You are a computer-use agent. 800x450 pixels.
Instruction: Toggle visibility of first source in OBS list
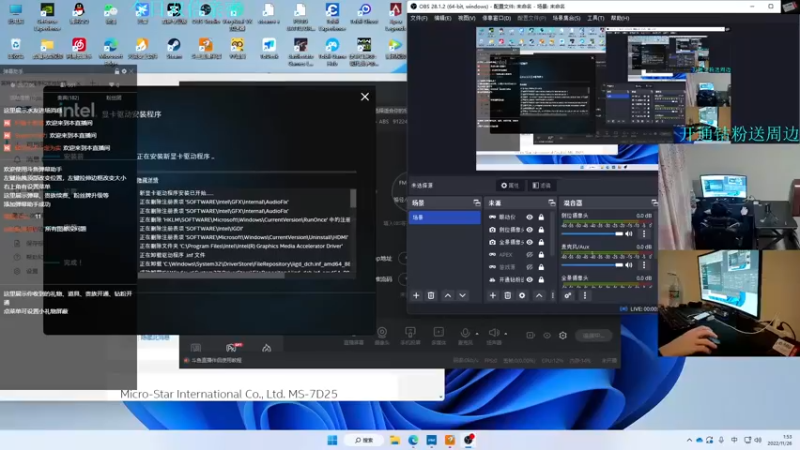[x=530, y=217]
